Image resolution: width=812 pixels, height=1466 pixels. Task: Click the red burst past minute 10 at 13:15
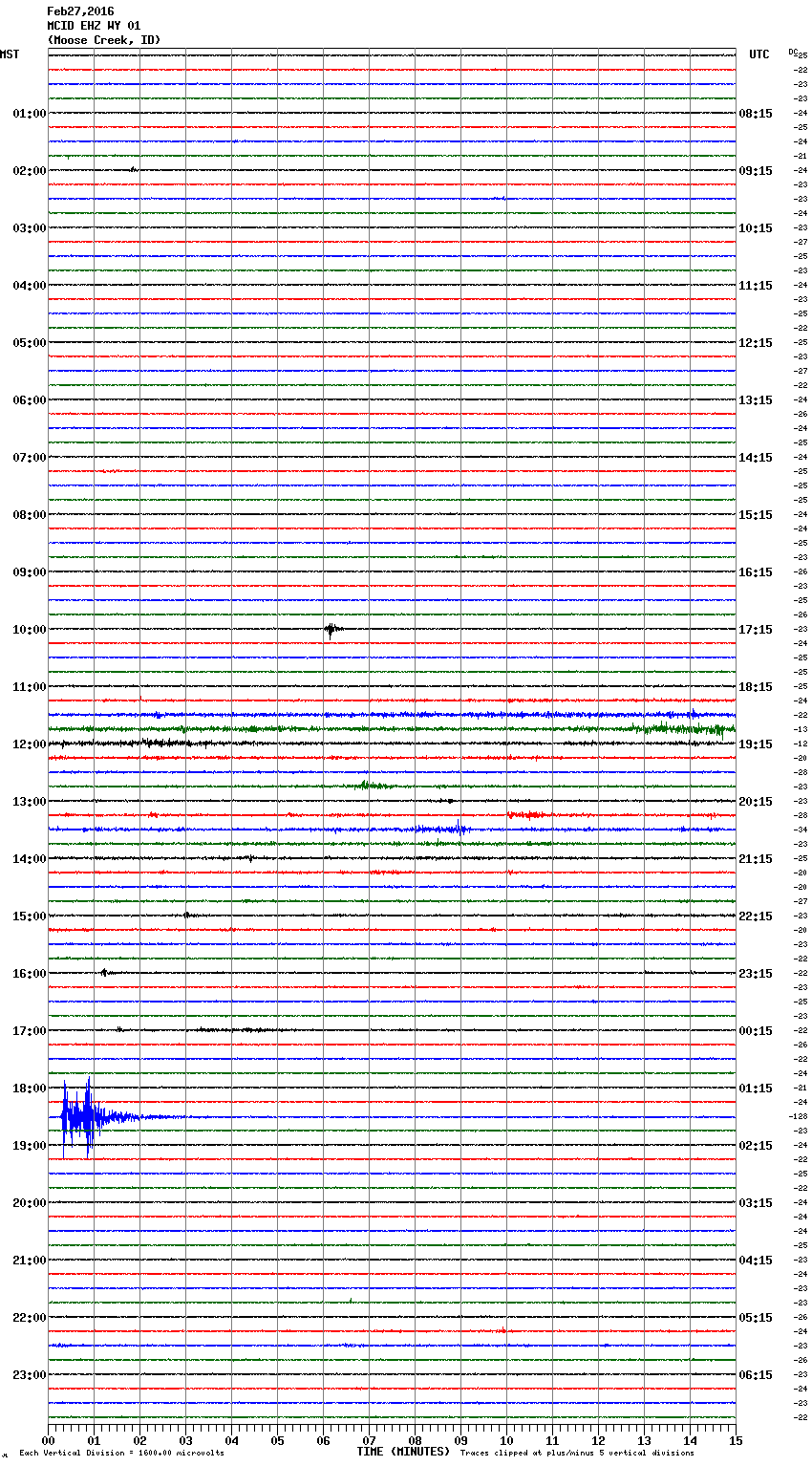[x=526, y=815]
